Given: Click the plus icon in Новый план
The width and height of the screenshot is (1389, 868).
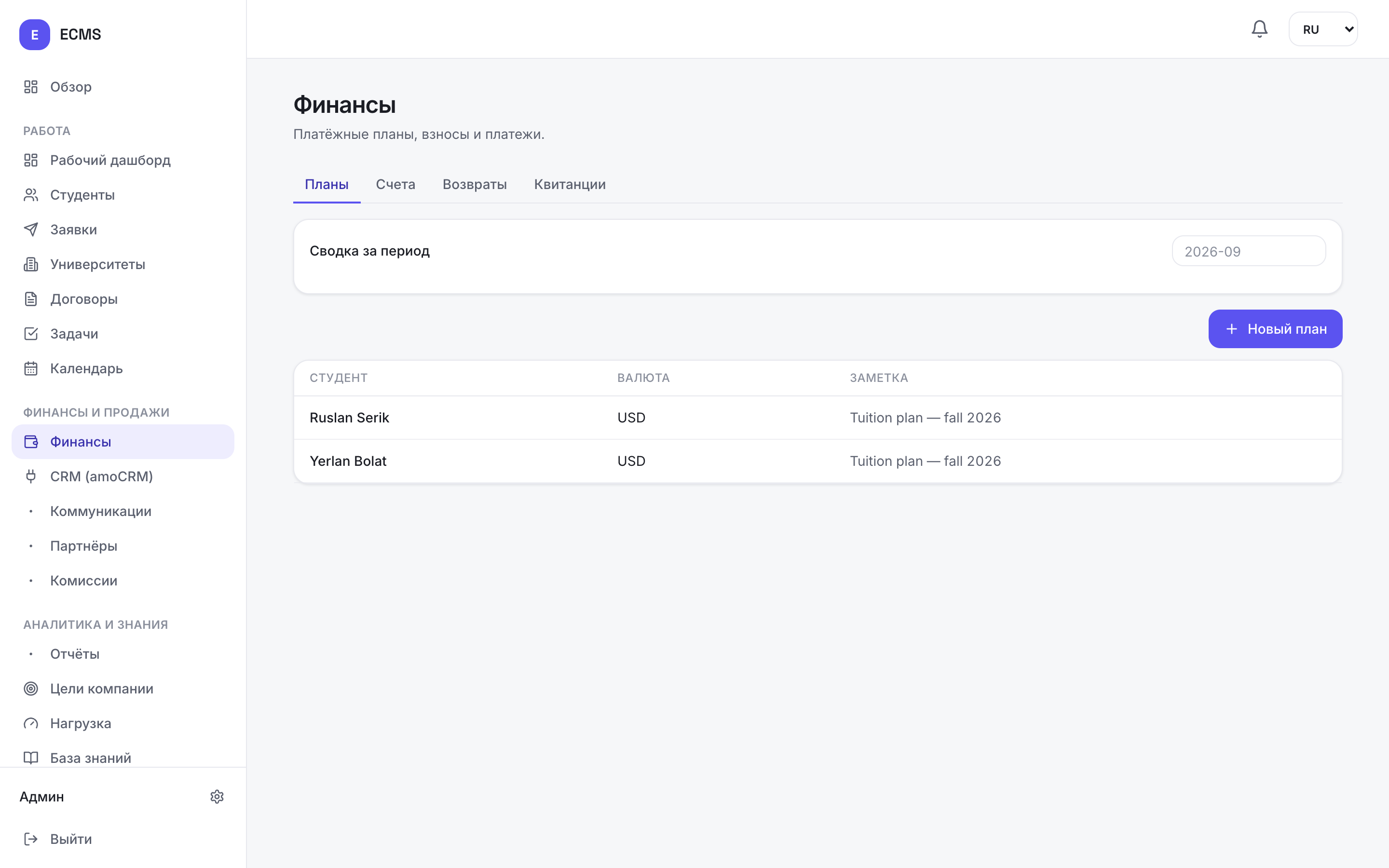Looking at the screenshot, I should coord(1232,329).
